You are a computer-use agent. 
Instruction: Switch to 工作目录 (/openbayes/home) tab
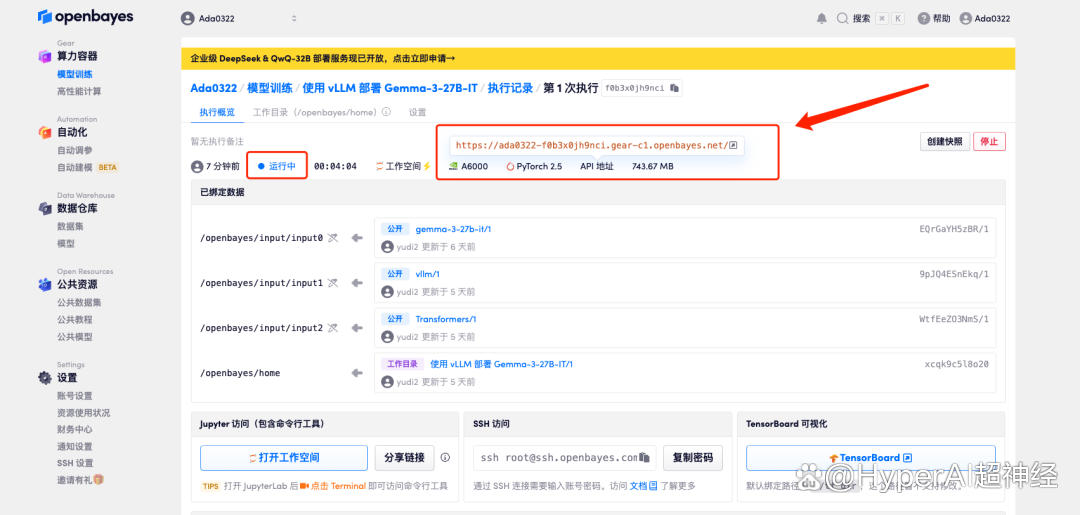(316, 112)
